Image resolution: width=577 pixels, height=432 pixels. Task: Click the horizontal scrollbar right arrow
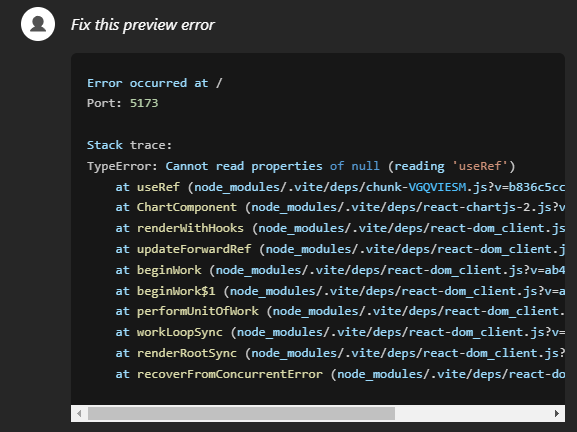[557, 414]
